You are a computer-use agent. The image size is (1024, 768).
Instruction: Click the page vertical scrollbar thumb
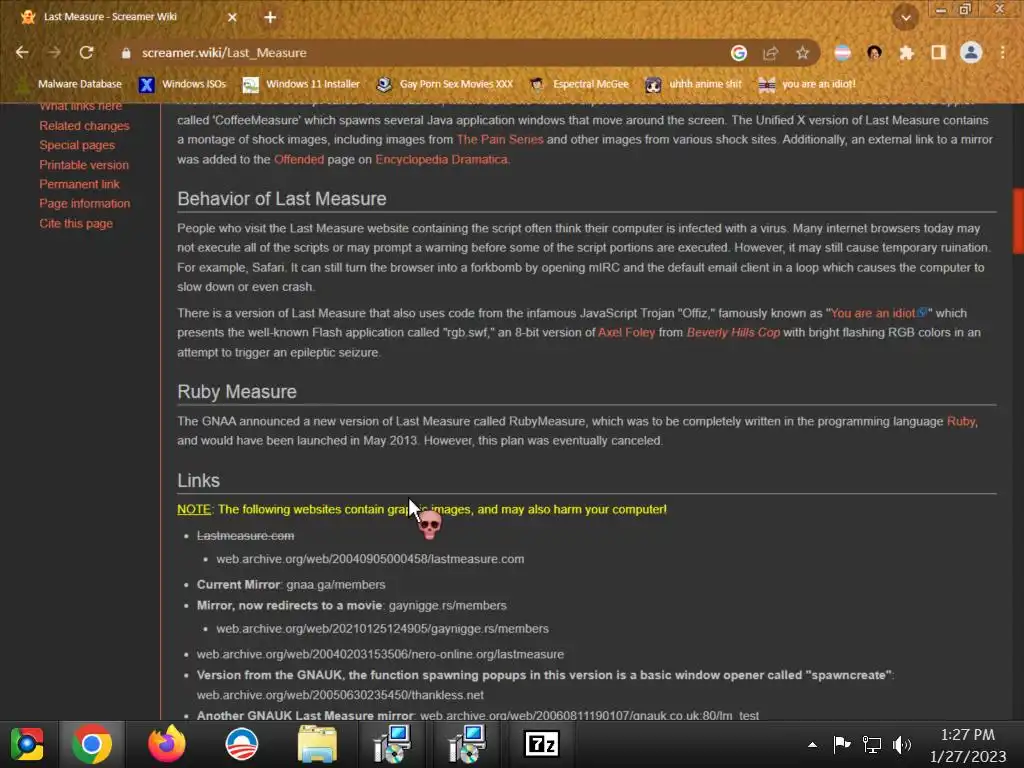tap(1017, 221)
